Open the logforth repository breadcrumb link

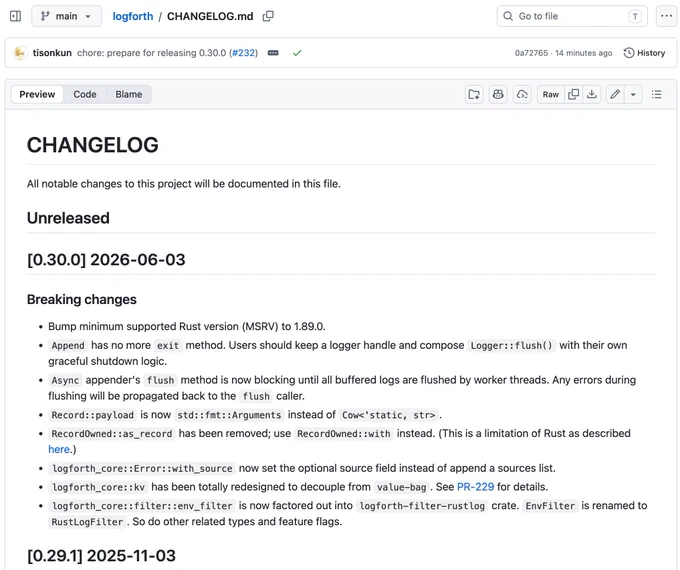[x=133, y=16]
